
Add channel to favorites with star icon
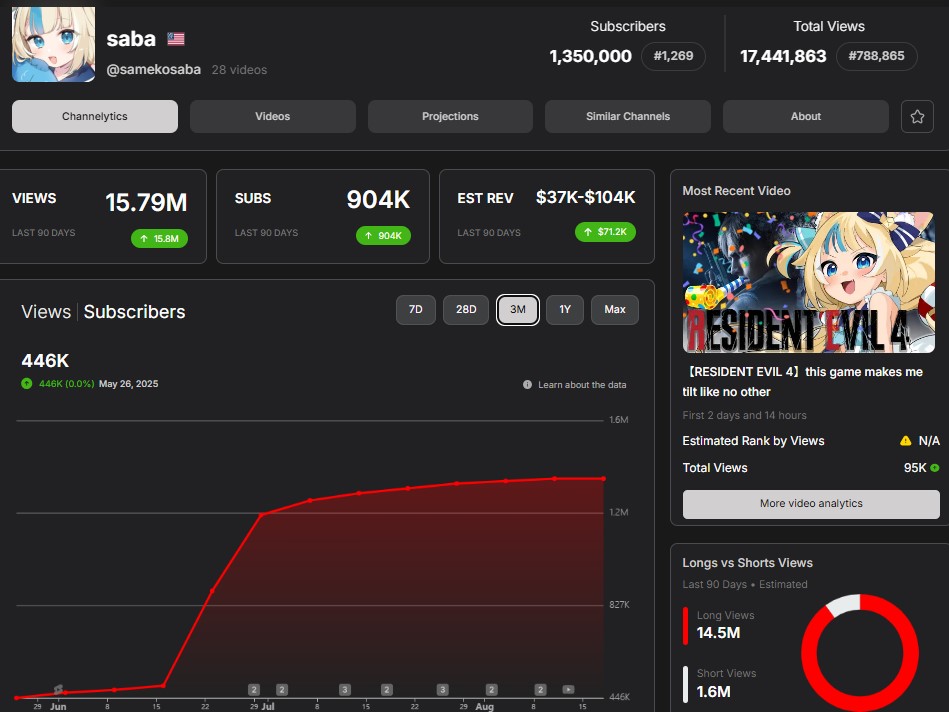(x=917, y=116)
